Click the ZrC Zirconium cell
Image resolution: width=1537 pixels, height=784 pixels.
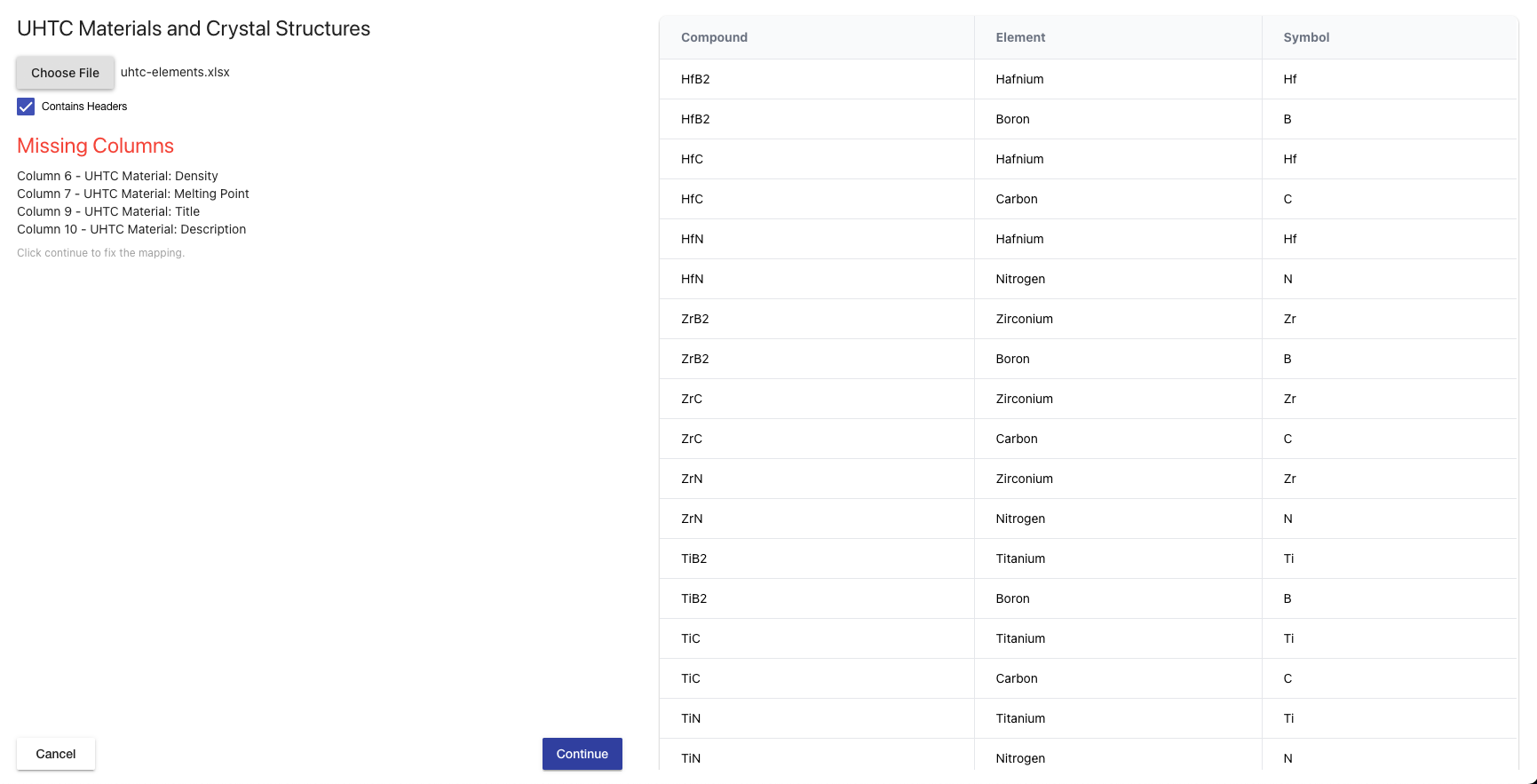click(1024, 399)
